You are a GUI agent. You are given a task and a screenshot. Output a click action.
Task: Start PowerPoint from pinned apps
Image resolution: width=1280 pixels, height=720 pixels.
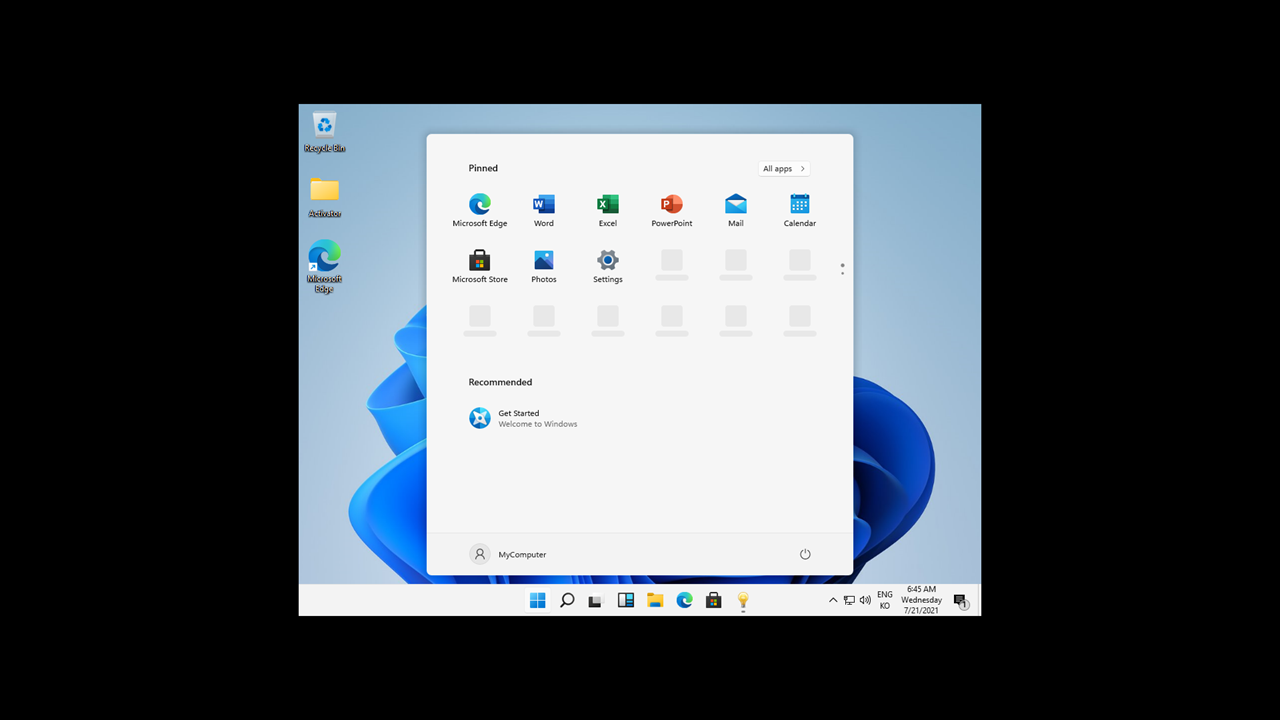click(x=672, y=210)
